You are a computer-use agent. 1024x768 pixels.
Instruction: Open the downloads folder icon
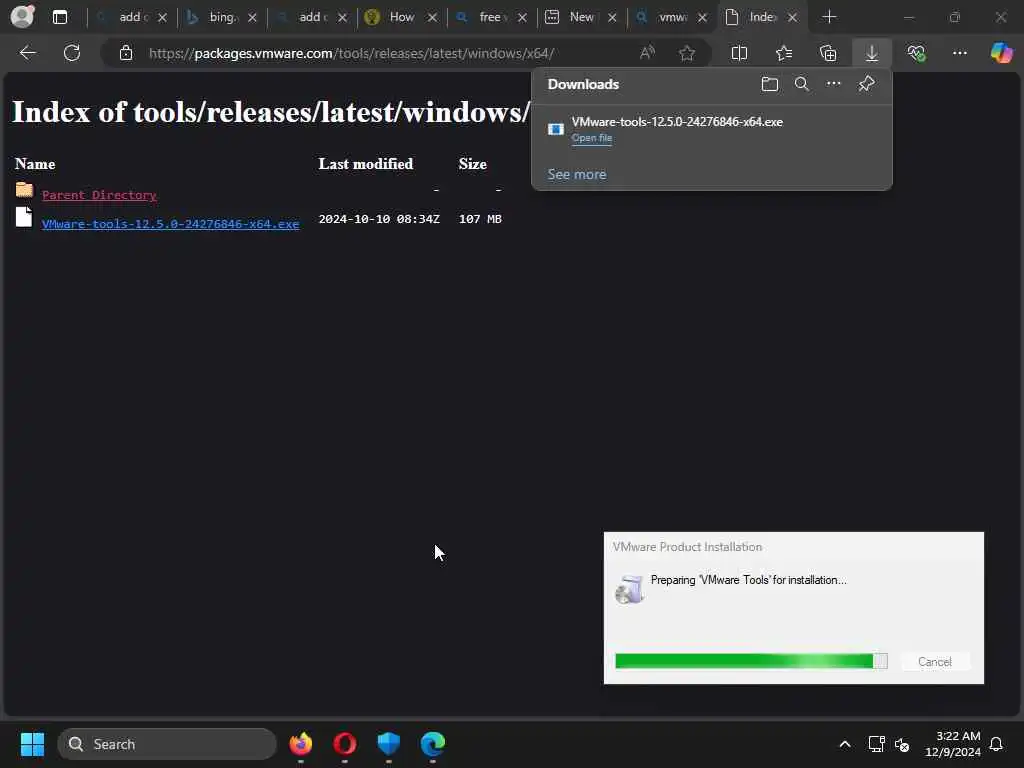(769, 84)
